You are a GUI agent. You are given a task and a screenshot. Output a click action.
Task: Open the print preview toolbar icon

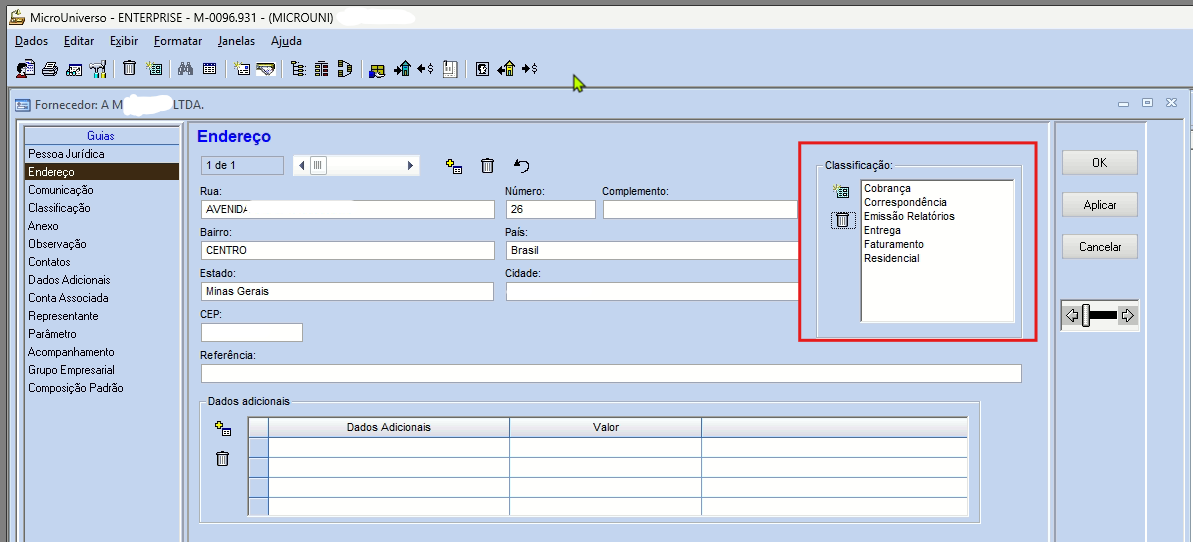(x=74, y=69)
